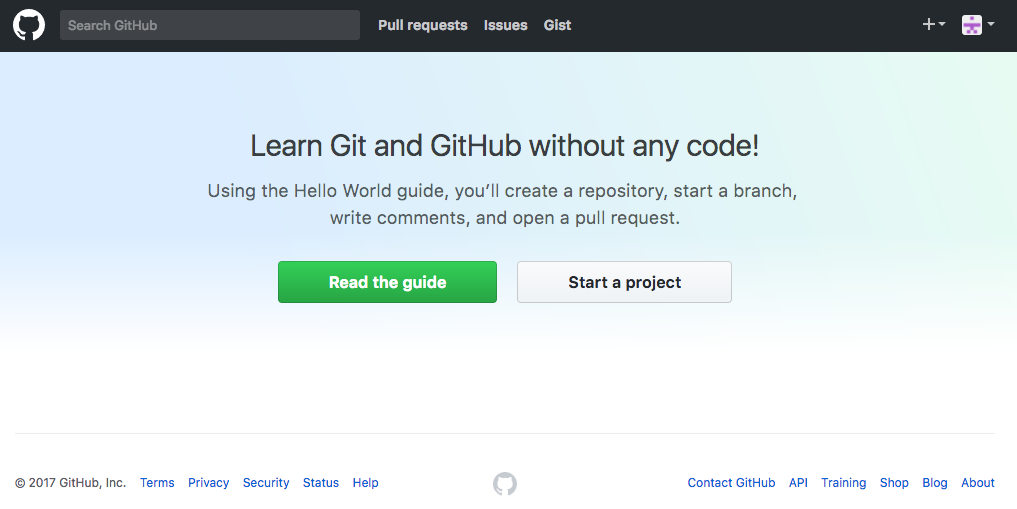Click Contact GitHub in the footer
1017x509 pixels.
point(731,482)
